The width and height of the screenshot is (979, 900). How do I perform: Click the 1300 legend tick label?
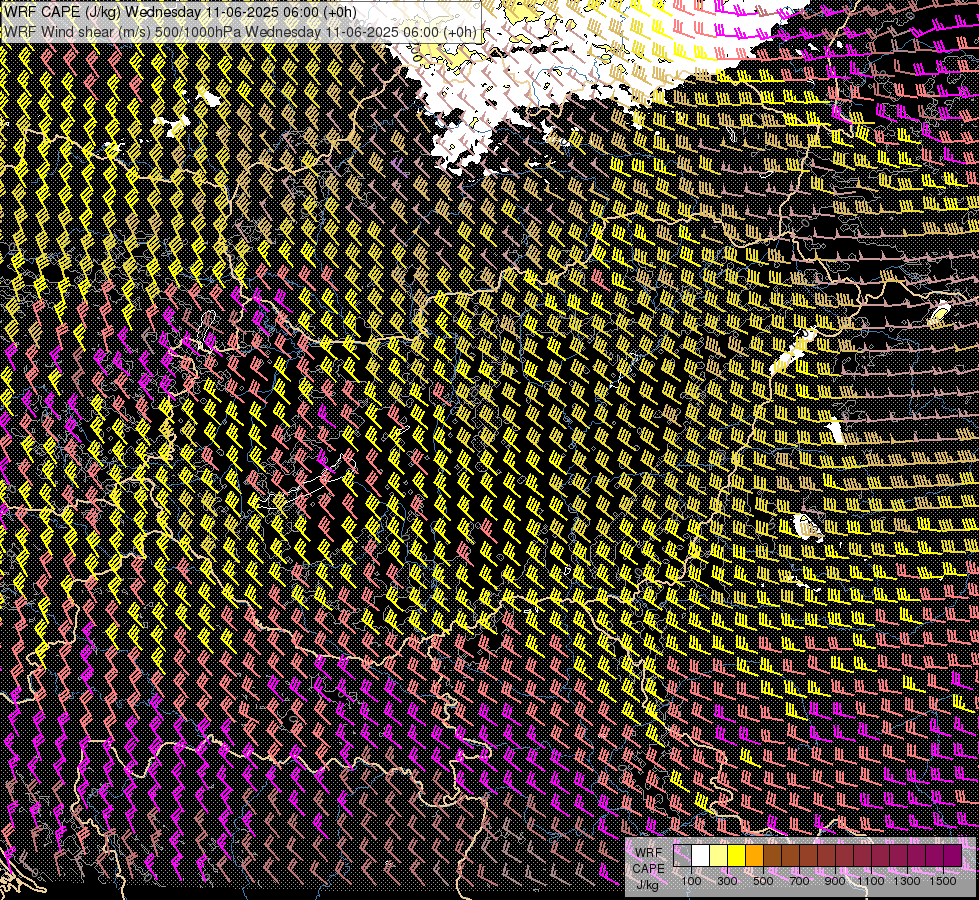907,881
